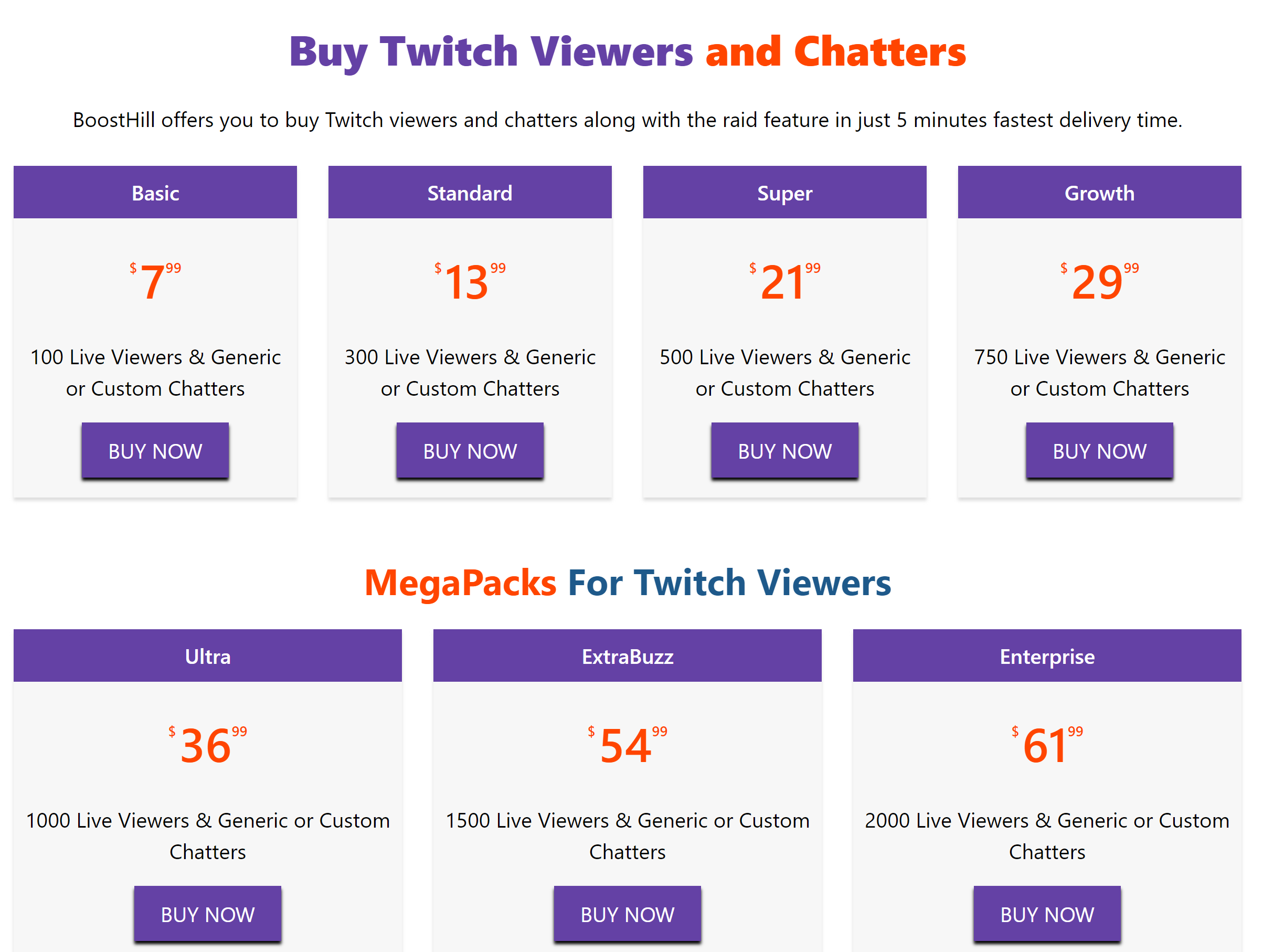Click the $7.99 price on Basic
This screenshot has height=952, width=1263.
point(155,281)
